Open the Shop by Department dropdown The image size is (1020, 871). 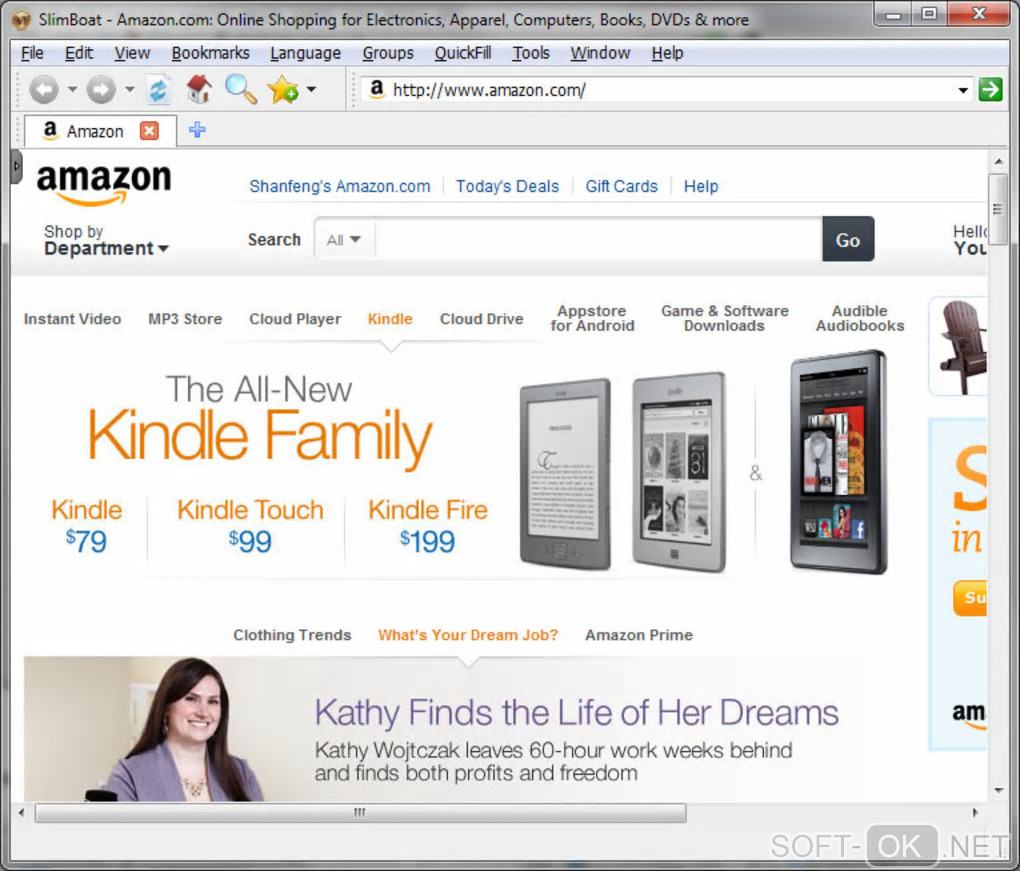[106, 240]
